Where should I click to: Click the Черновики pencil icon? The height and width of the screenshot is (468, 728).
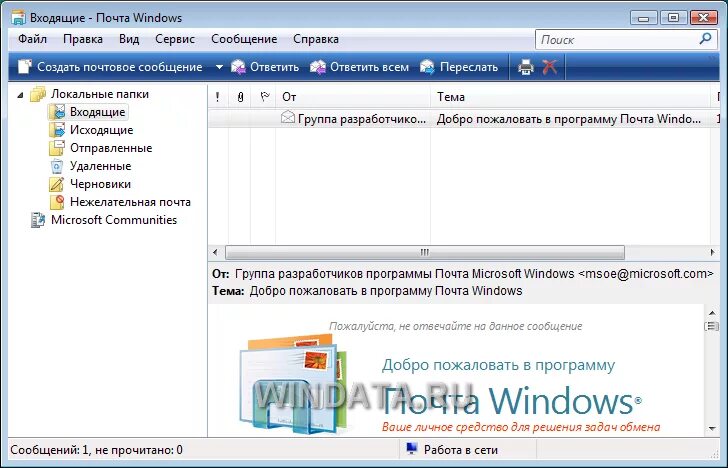[x=57, y=184]
